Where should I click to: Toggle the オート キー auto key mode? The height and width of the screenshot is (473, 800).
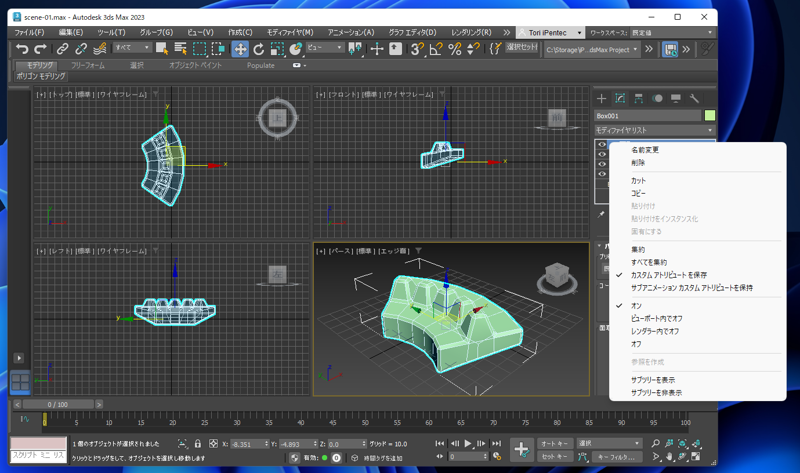coord(555,443)
